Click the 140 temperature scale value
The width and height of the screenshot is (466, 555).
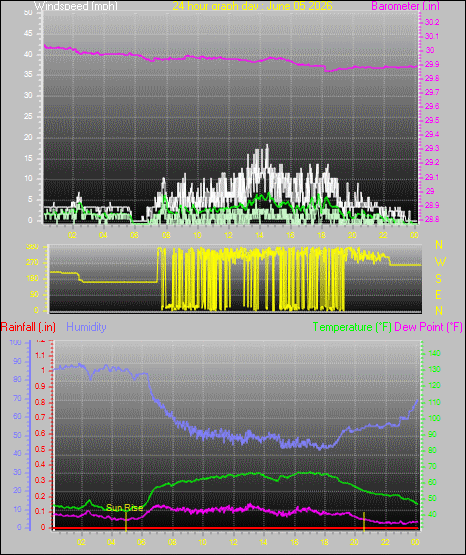click(x=435, y=353)
